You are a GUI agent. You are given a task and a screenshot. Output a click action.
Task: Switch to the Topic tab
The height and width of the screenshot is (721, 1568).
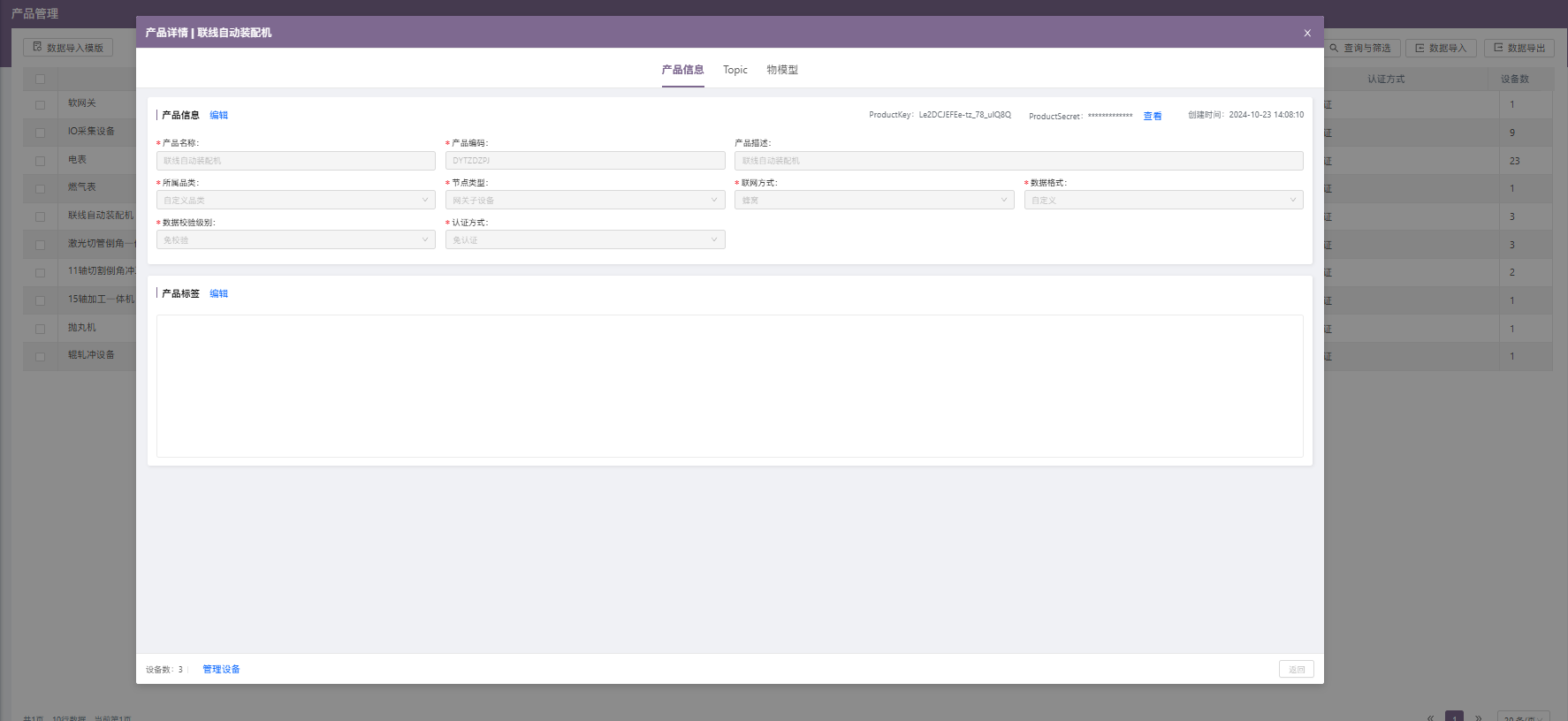point(735,70)
